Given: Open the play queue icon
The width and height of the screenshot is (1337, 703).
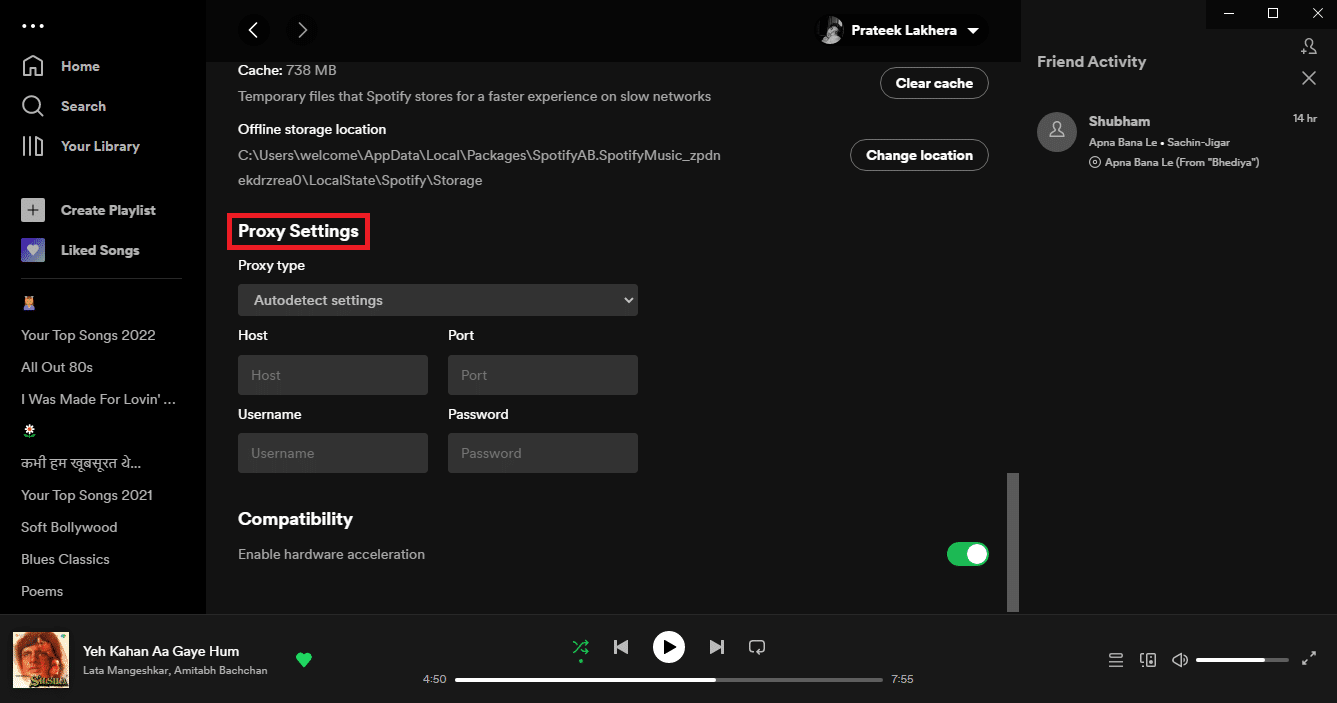Looking at the screenshot, I should pos(1116,659).
